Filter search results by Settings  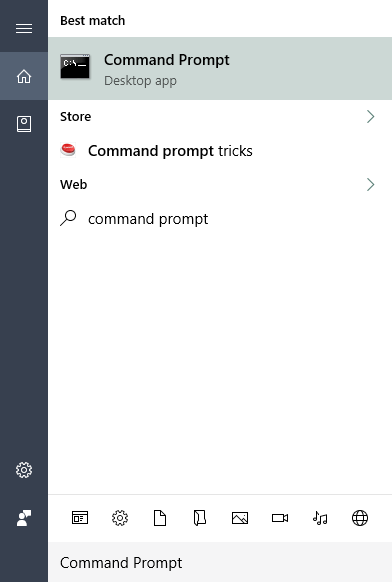pyautogui.click(x=120, y=517)
